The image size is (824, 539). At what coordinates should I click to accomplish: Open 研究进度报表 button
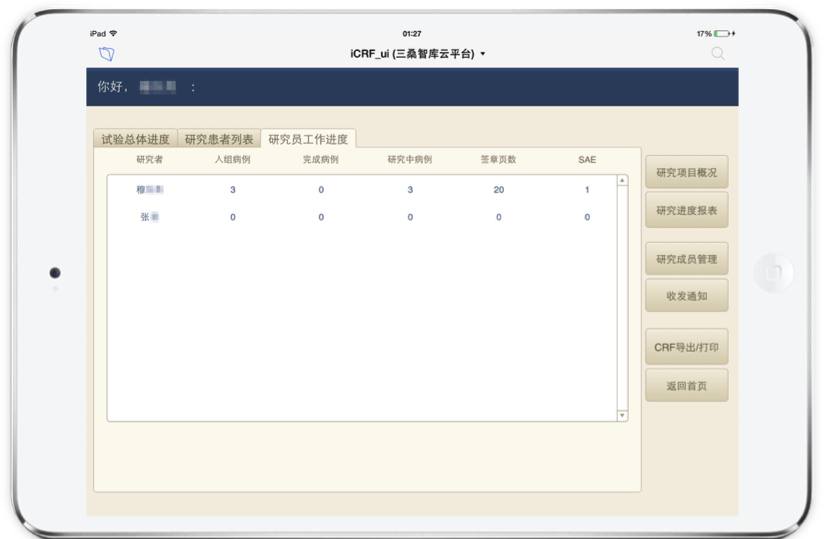686,210
